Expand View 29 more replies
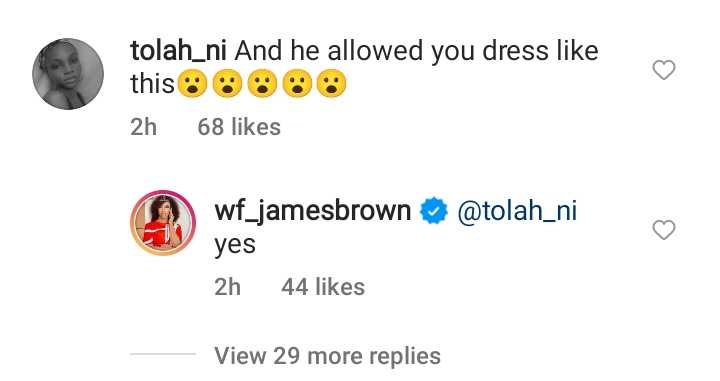The width and height of the screenshot is (720, 381). point(327,356)
